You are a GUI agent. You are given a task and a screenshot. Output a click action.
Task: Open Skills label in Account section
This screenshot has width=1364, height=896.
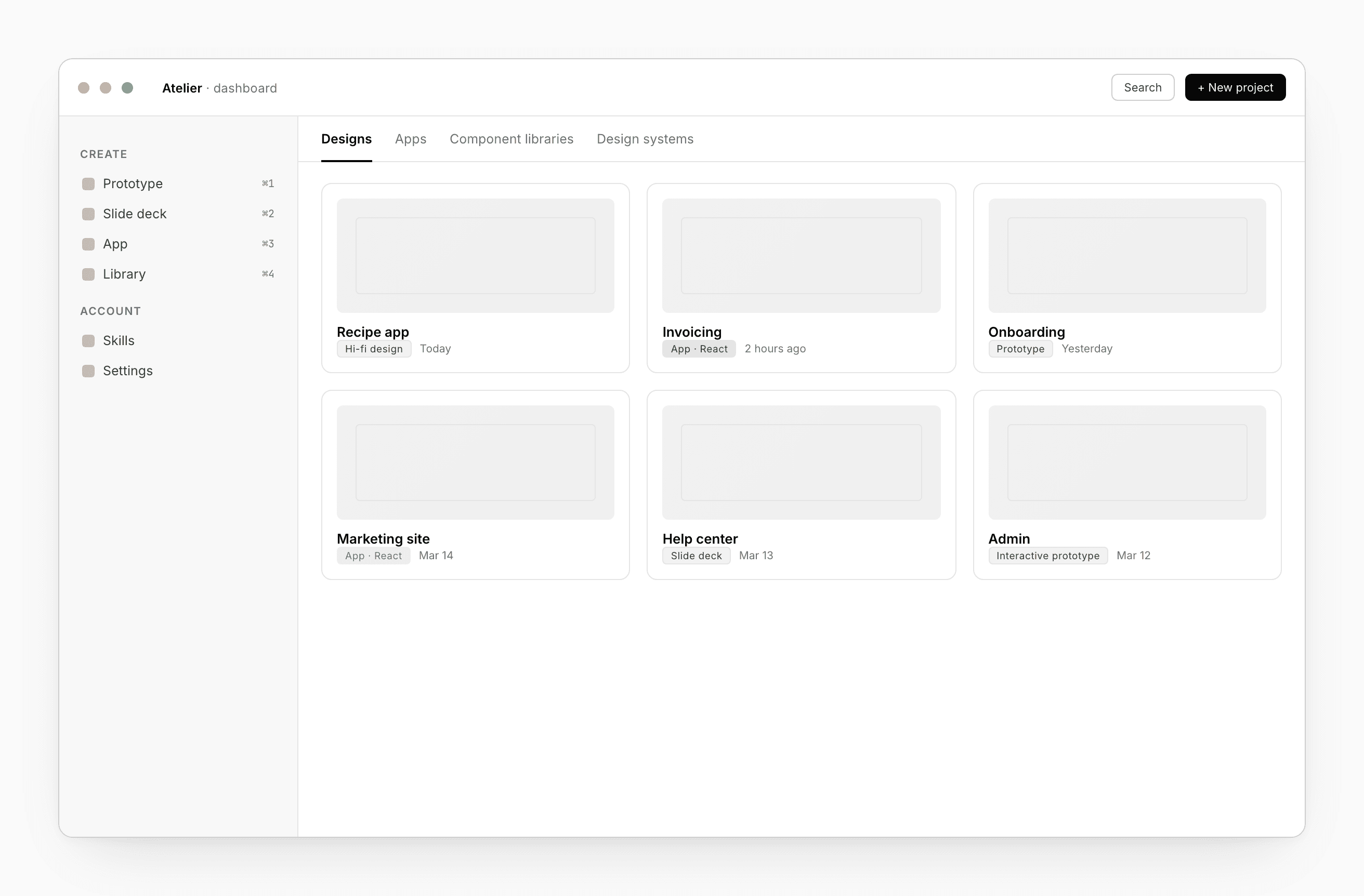click(119, 341)
